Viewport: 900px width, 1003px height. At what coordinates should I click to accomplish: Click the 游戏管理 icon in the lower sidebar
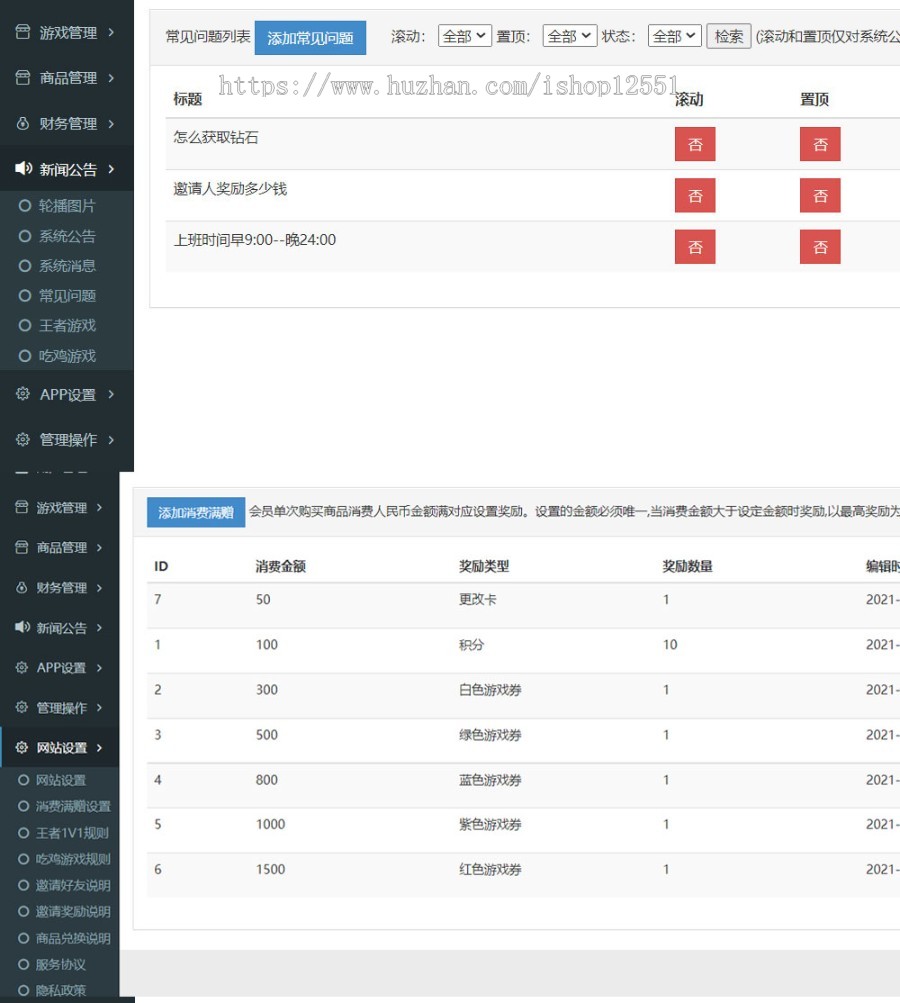pyautogui.click(x=22, y=507)
